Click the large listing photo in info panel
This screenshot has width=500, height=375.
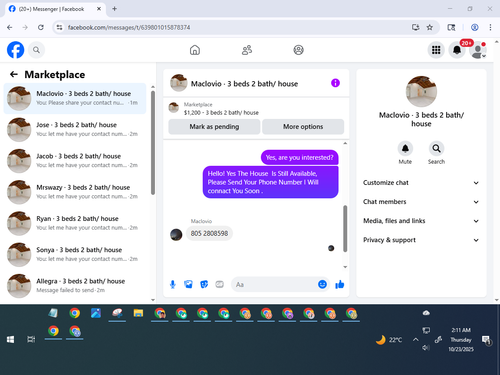point(421,92)
